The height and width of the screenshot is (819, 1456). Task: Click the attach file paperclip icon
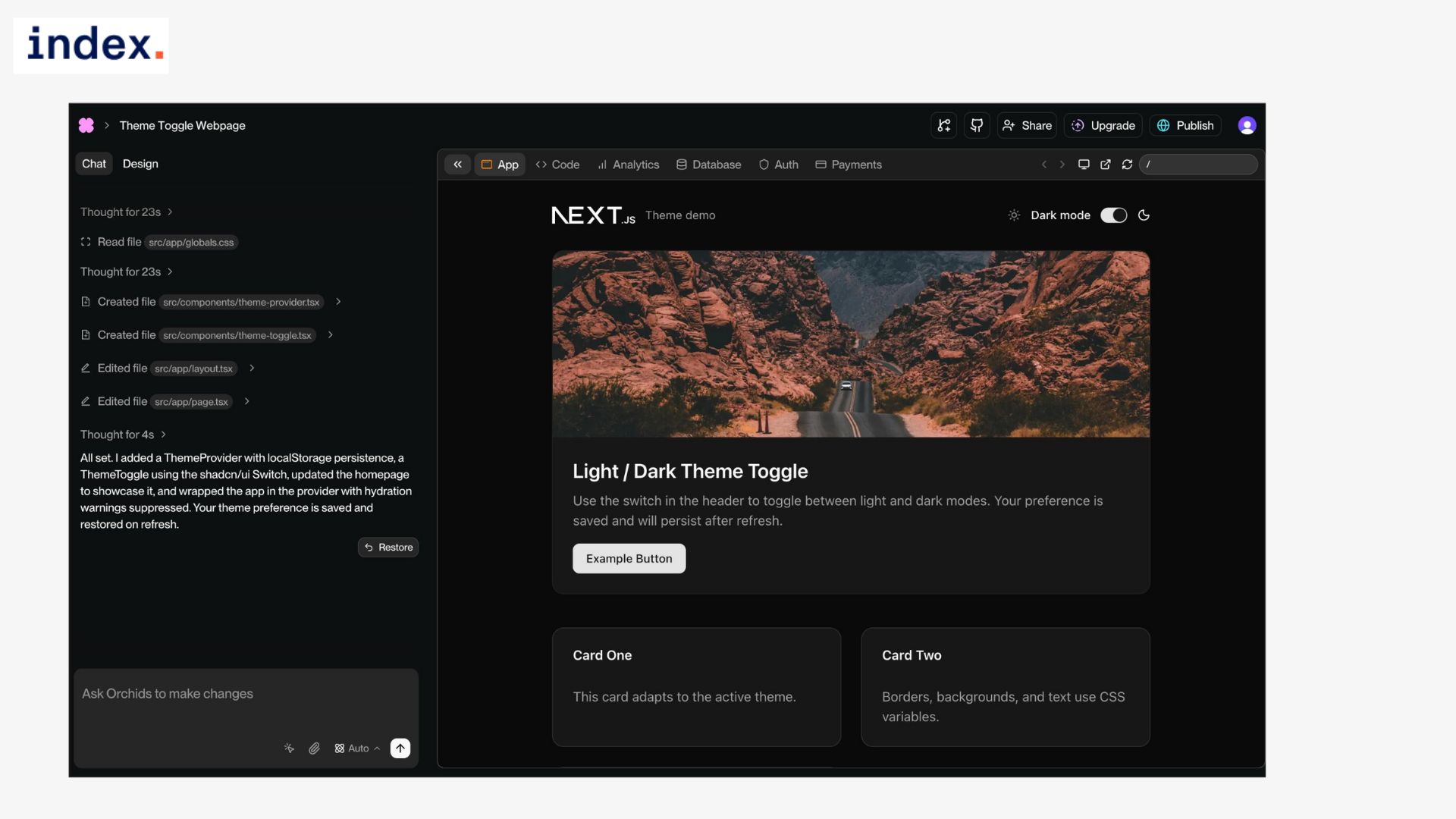(x=314, y=748)
